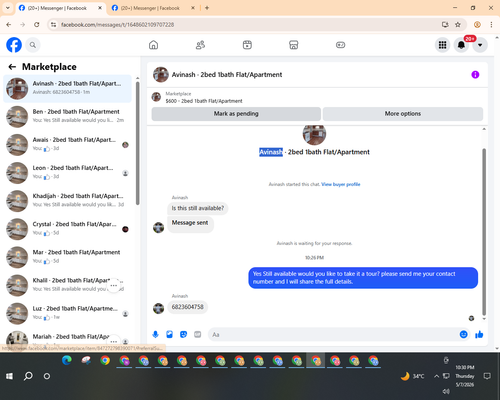Open the Windows Start menu
This screenshot has width=500, height=400.
point(9,376)
